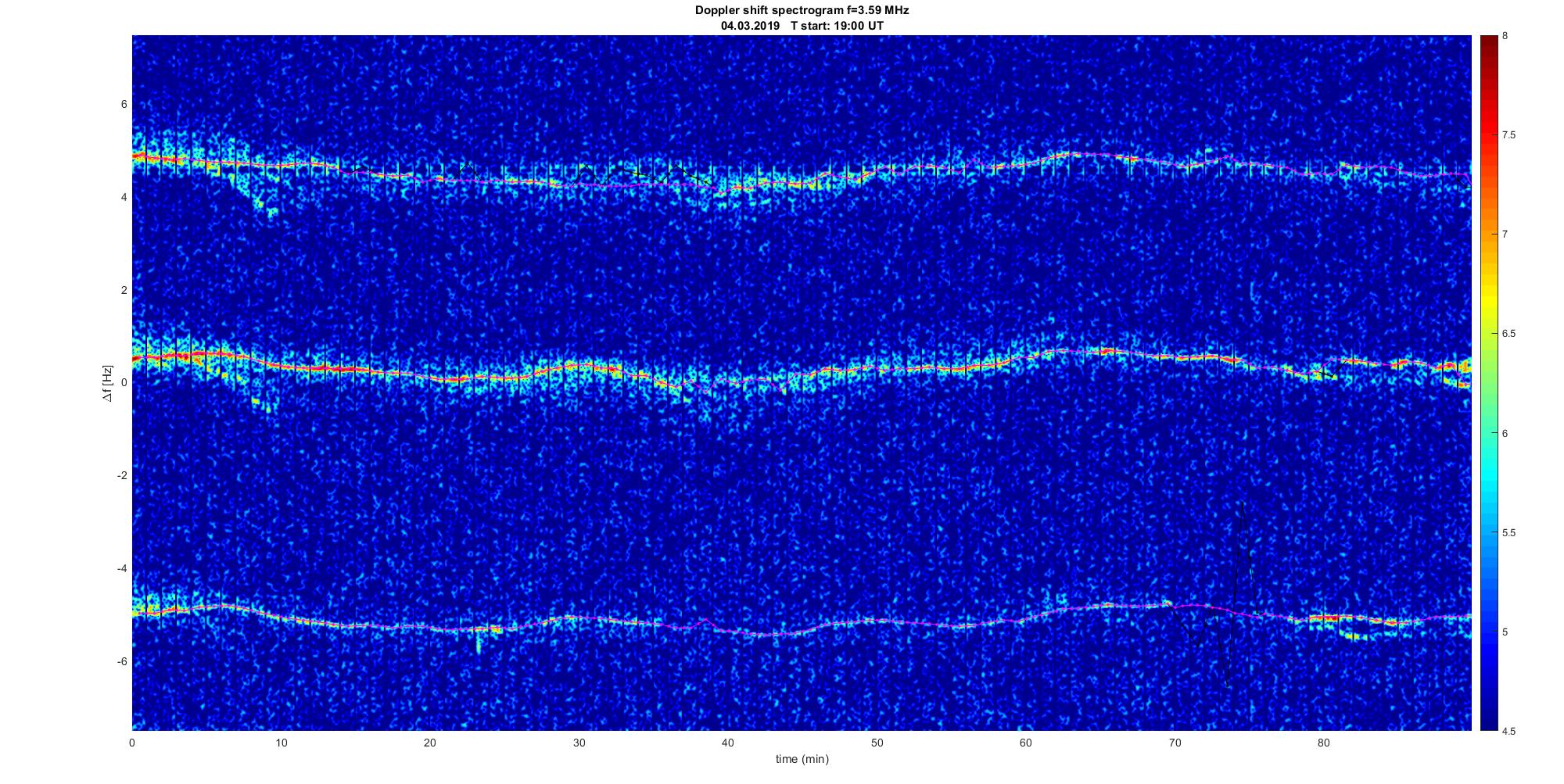Click y-axis tick label '-6'

coord(122,661)
